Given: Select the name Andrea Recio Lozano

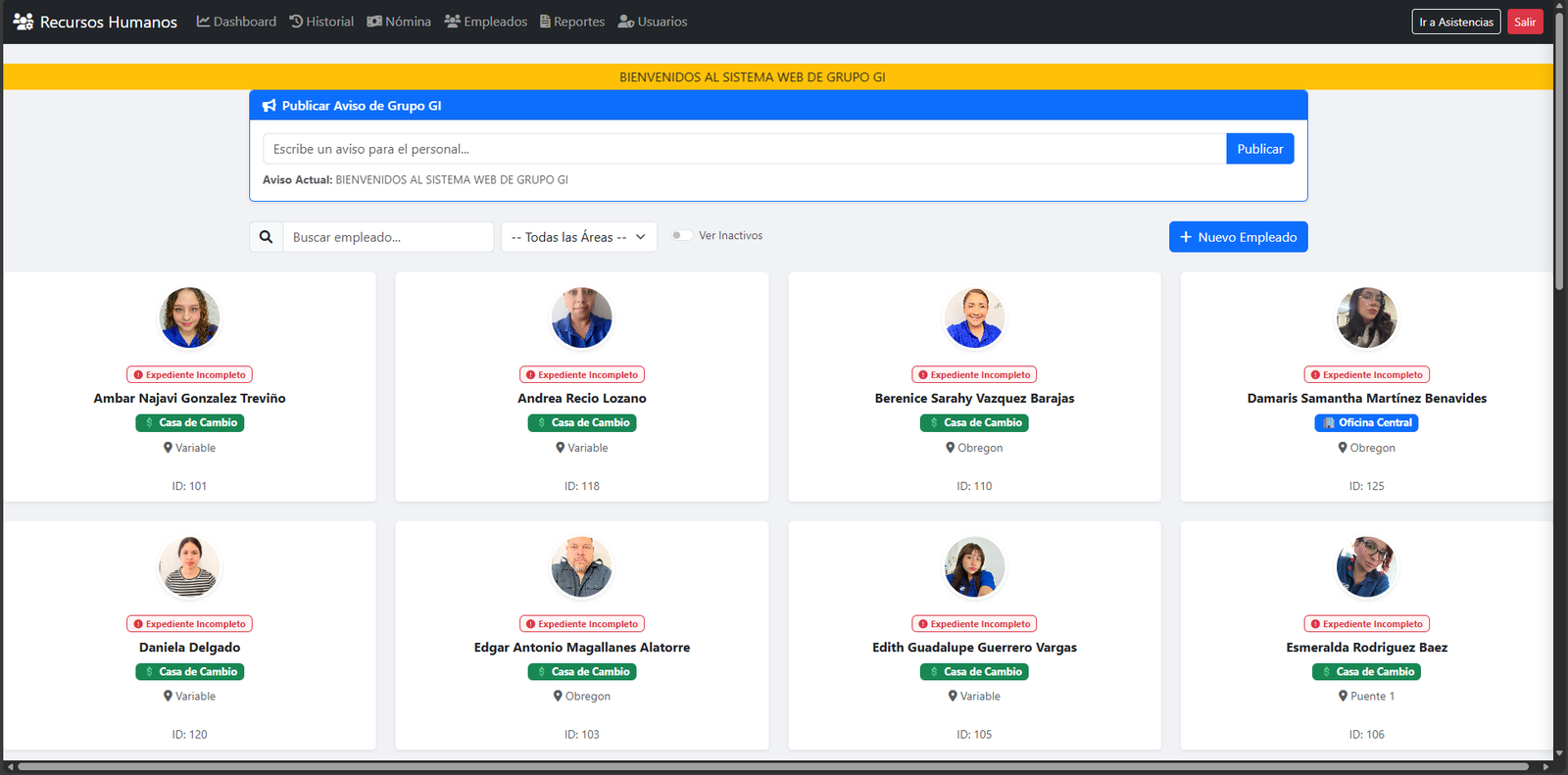Looking at the screenshot, I should pyautogui.click(x=582, y=398).
